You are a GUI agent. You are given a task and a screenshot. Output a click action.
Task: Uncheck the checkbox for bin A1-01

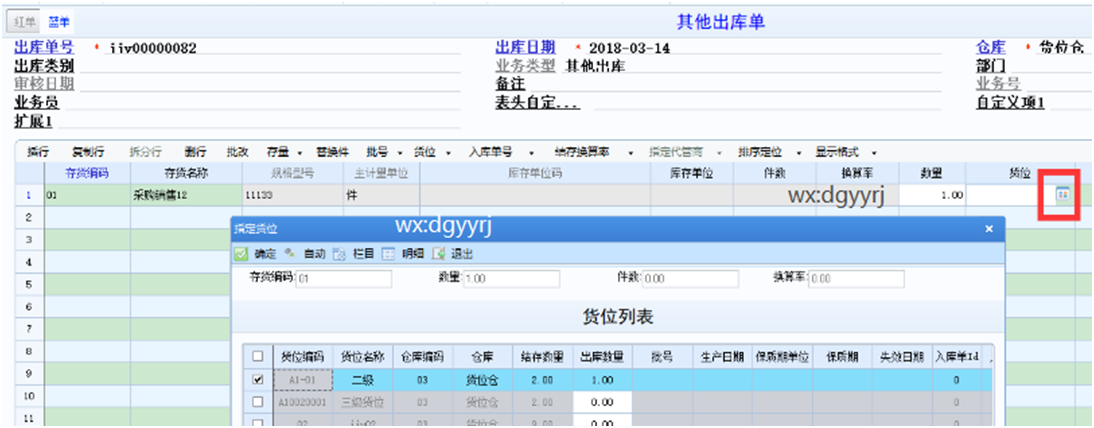257,379
